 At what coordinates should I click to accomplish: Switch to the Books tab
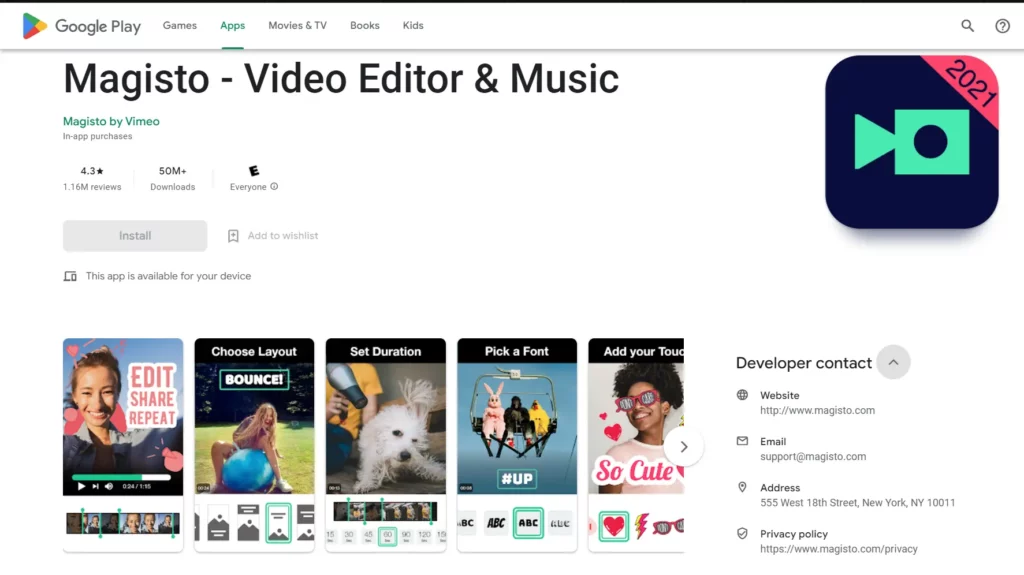(x=364, y=25)
